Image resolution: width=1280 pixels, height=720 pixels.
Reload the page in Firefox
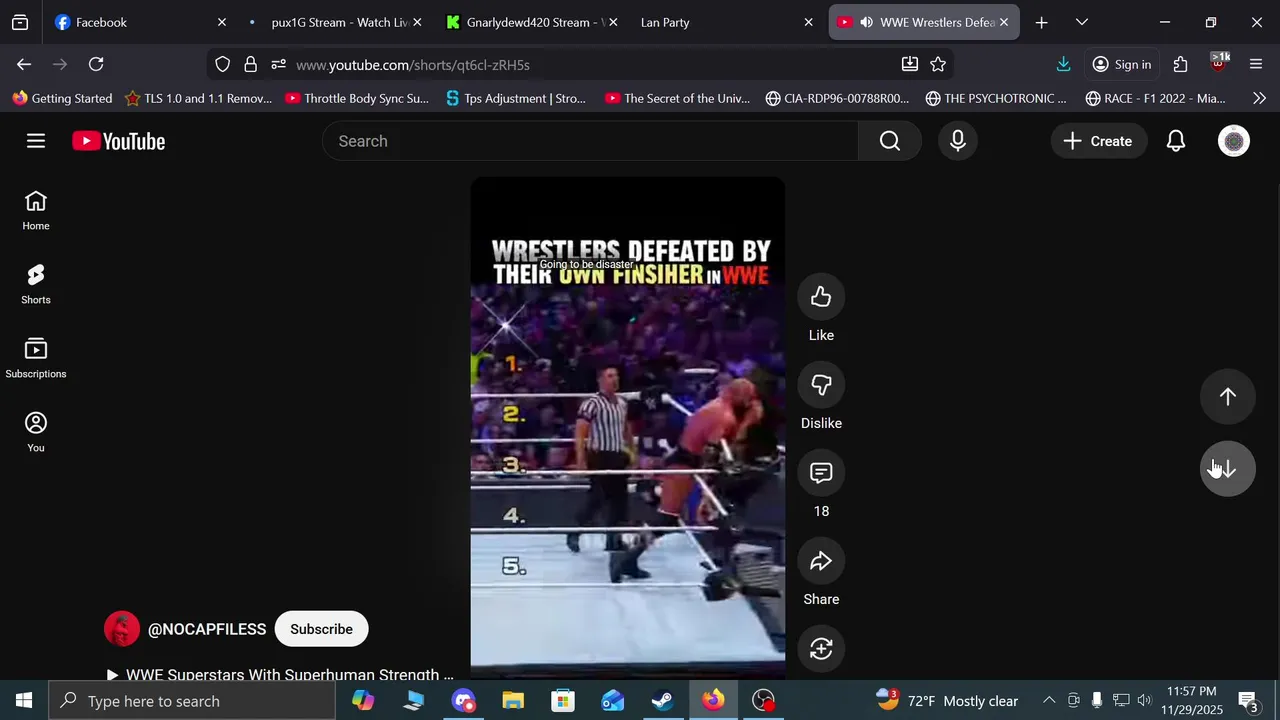[x=96, y=64]
